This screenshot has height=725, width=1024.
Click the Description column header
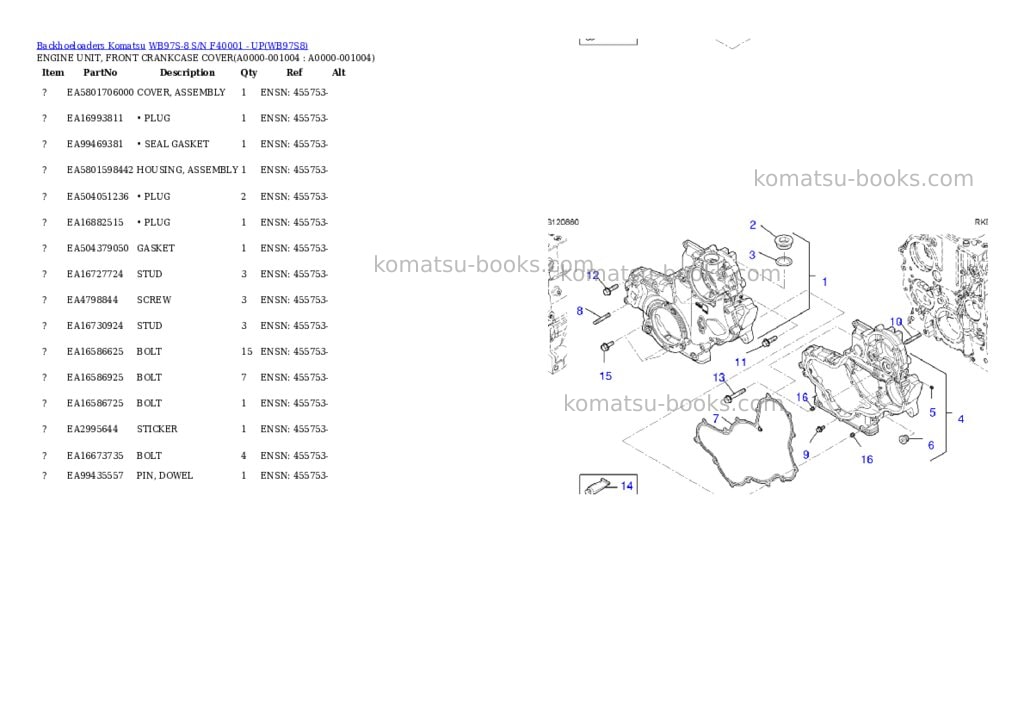click(187, 72)
